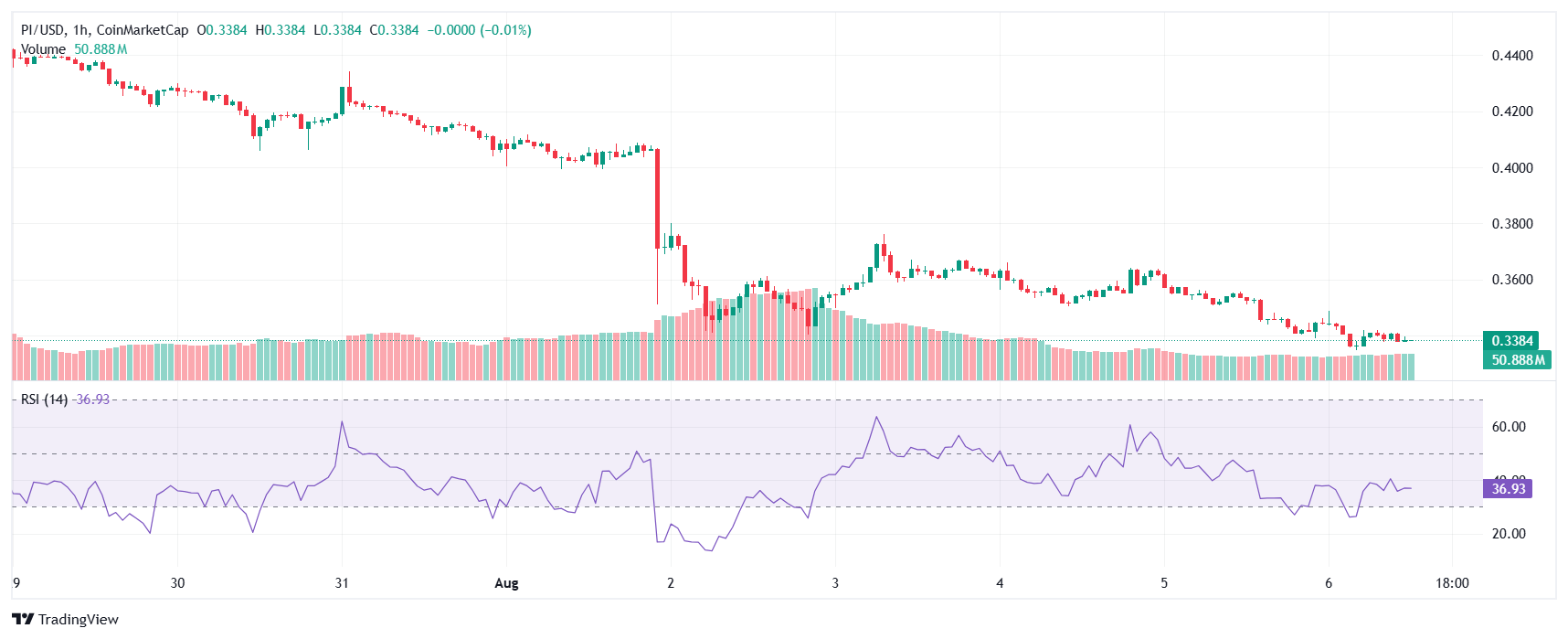
Task: Click the purple 36.93 RSI value tag
Action: pyautogui.click(x=1509, y=489)
